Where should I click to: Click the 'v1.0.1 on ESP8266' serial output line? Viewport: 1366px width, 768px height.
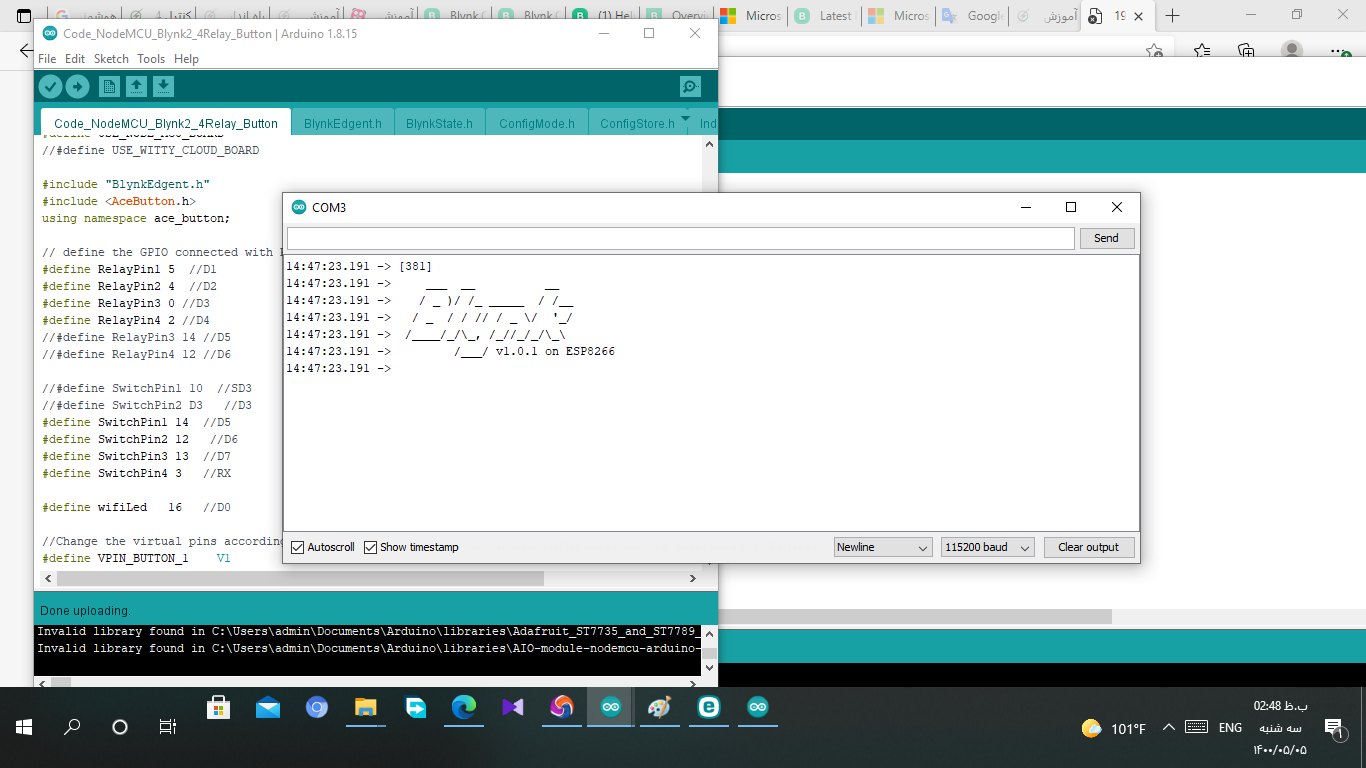click(555, 352)
